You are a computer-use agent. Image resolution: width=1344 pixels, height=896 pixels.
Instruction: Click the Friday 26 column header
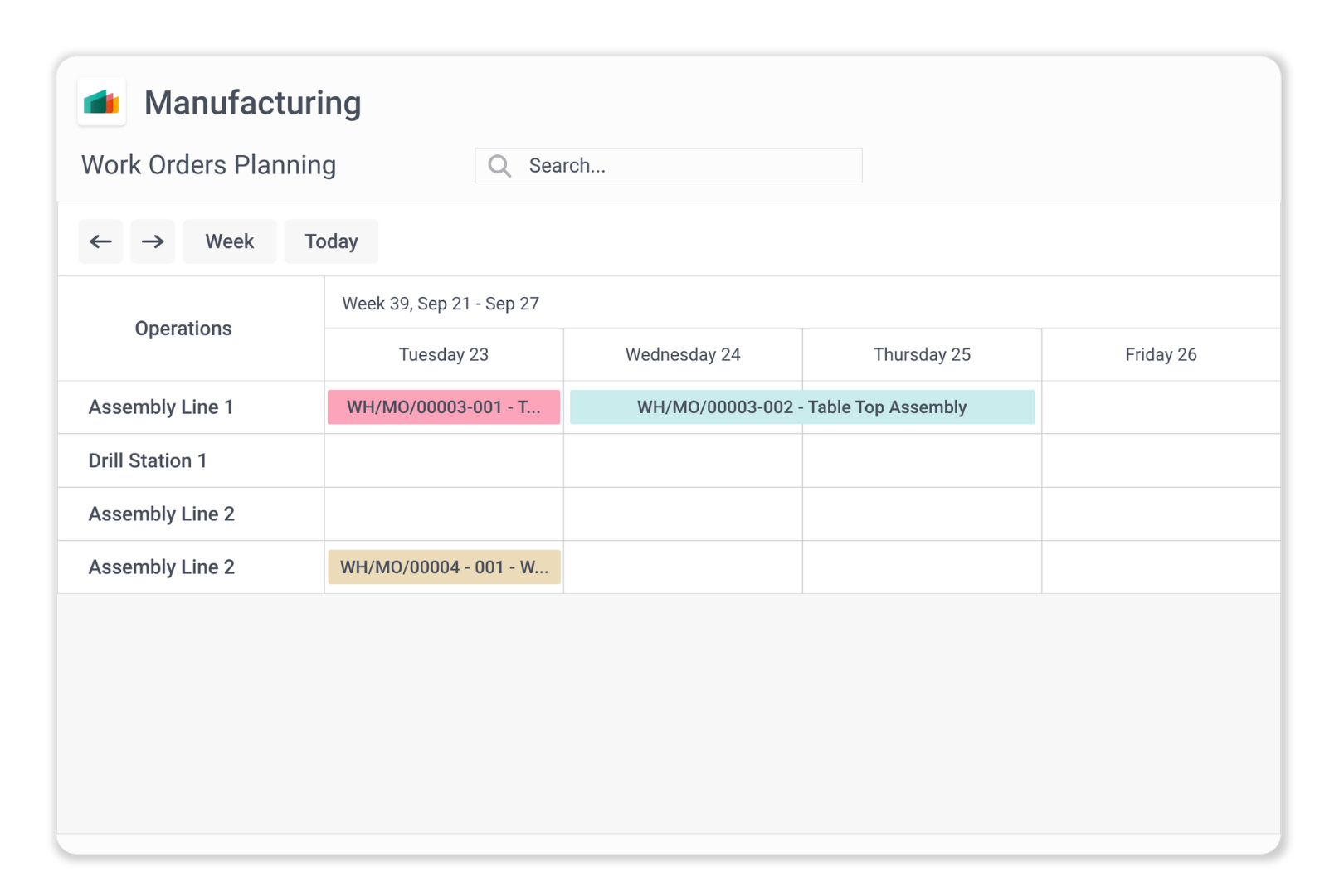click(x=1161, y=355)
